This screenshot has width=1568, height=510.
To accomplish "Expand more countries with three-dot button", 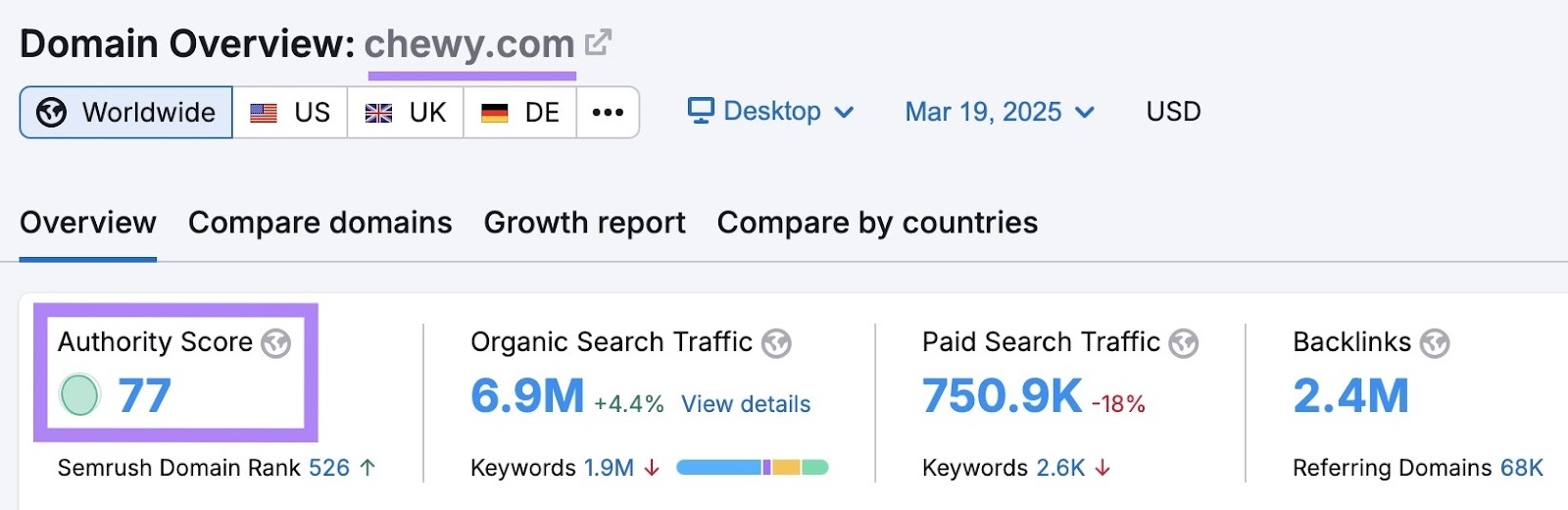I will pos(608,113).
